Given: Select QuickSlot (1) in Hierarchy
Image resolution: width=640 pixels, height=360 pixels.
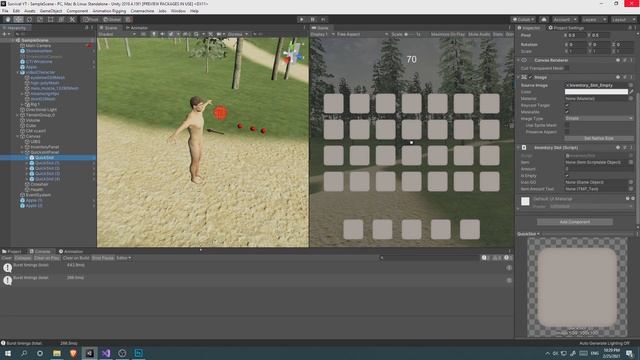Looking at the screenshot, I should (47, 163).
